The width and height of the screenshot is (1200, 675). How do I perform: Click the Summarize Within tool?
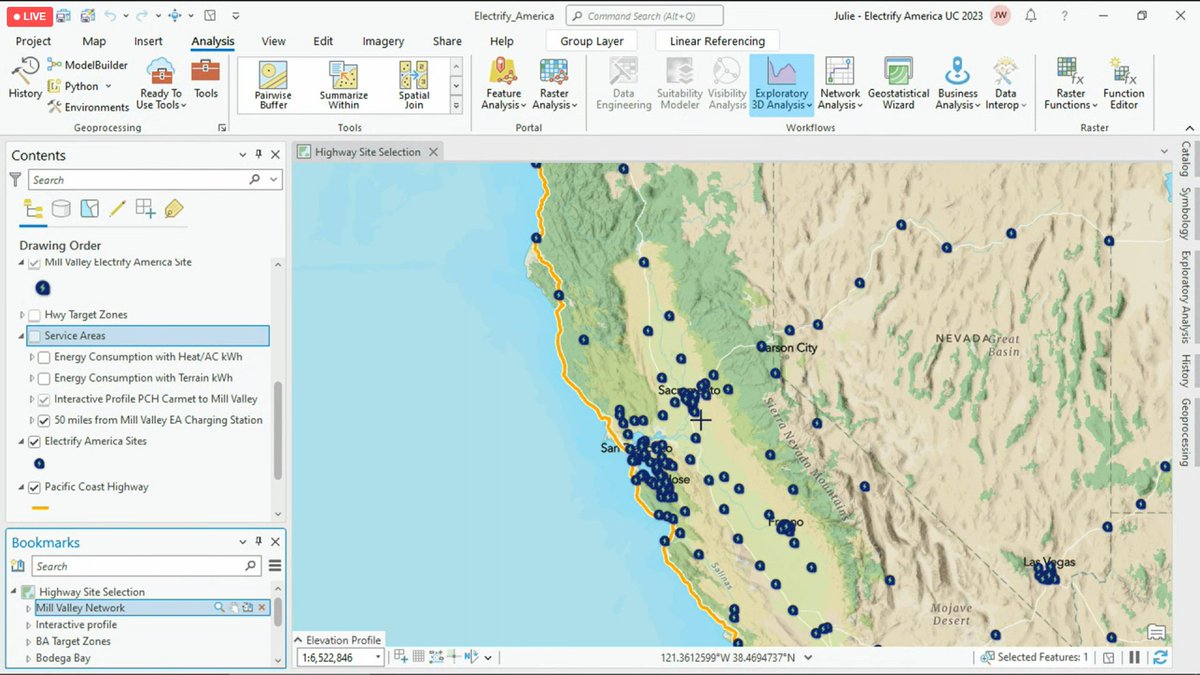(x=344, y=85)
